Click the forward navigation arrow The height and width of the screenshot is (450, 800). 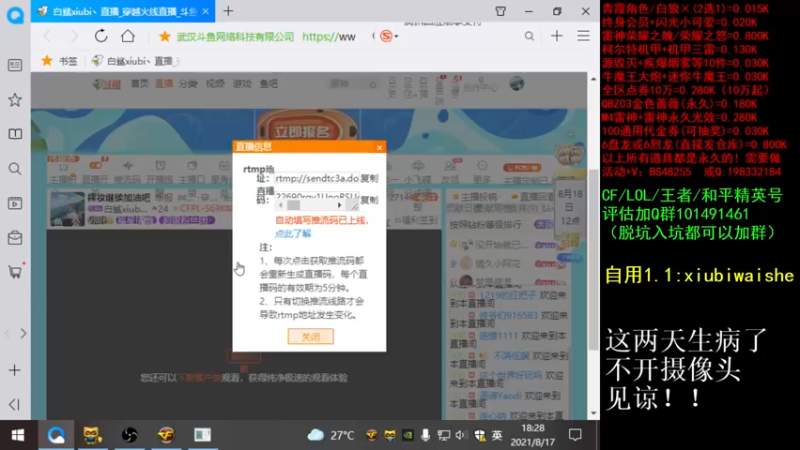point(74,36)
